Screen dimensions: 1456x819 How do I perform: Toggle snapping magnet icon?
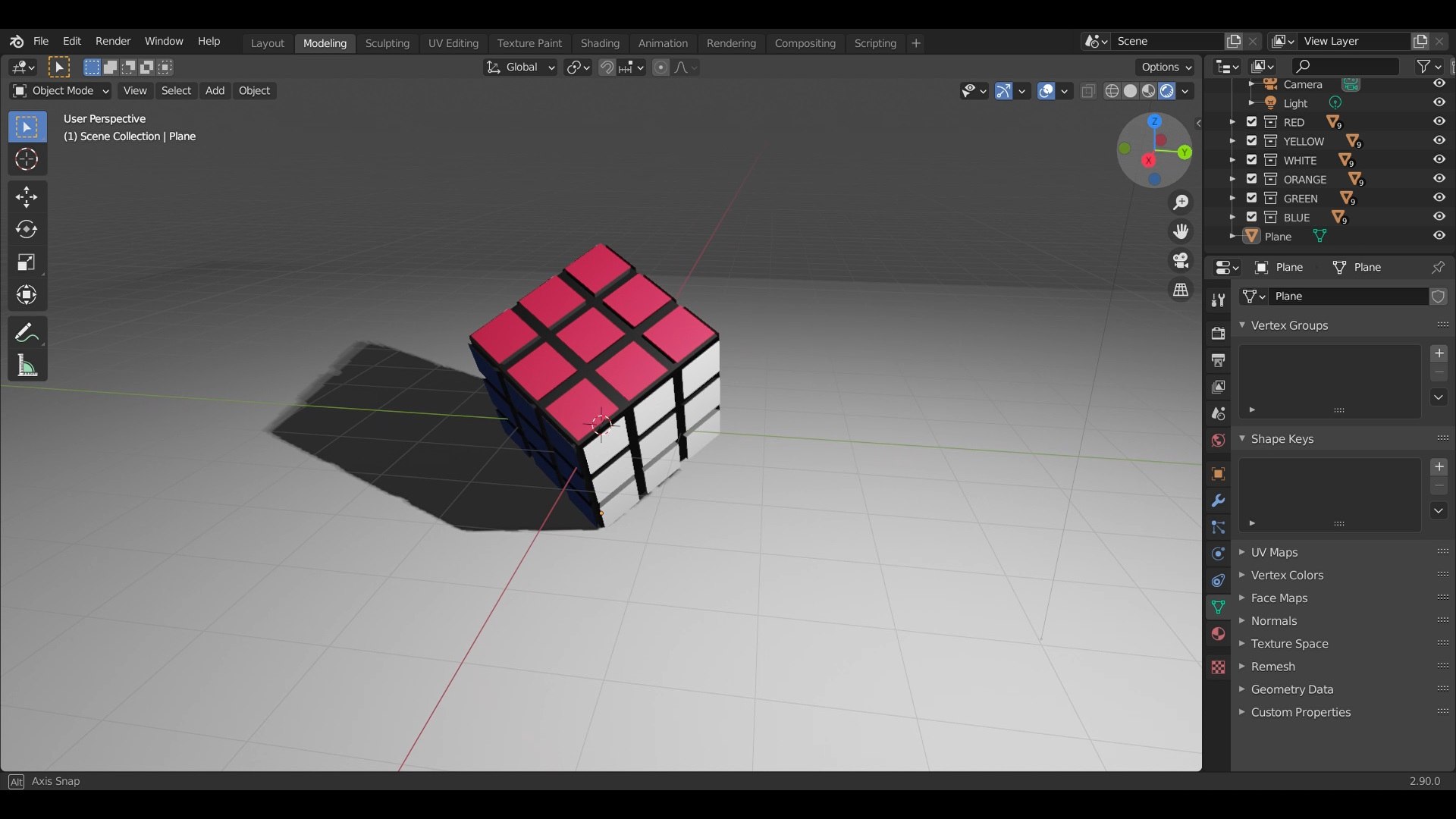607,67
